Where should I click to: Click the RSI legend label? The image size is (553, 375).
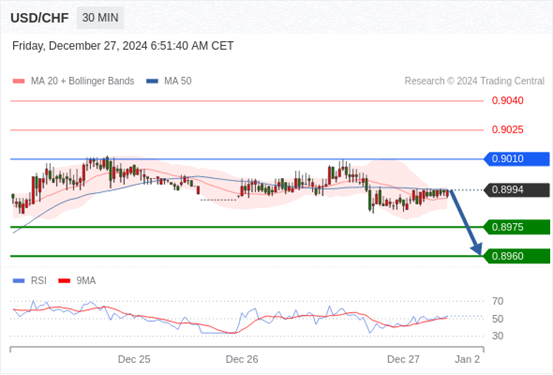click(x=39, y=281)
